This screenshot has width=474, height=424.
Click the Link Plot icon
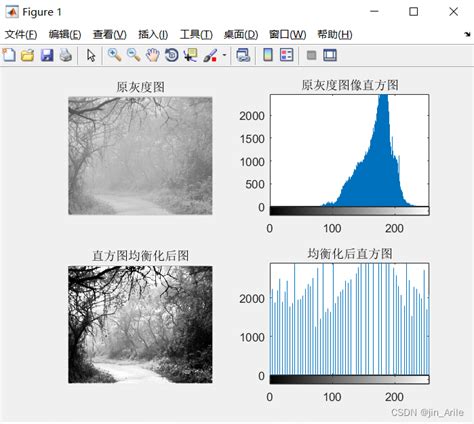click(243, 55)
